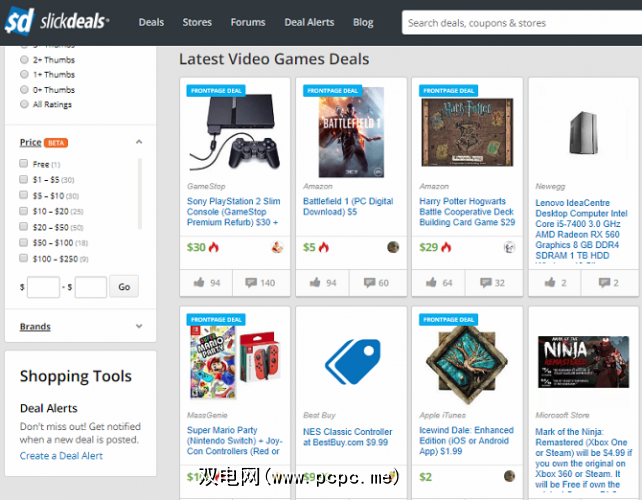Check the $10 – $20 price filter
Viewport: 642px width, 500px height.
coord(24,211)
